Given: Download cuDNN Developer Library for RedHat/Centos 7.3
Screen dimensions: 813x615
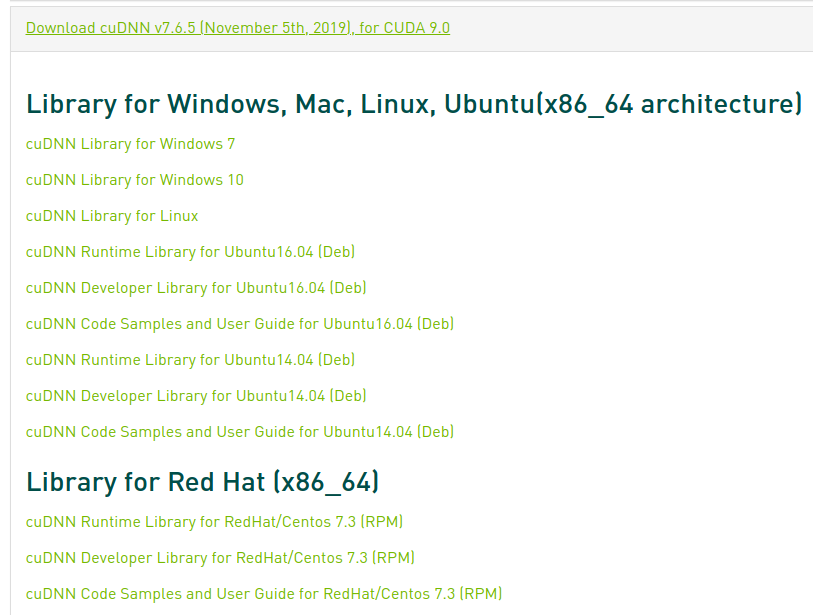Looking at the screenshot, I should [220, 558].
